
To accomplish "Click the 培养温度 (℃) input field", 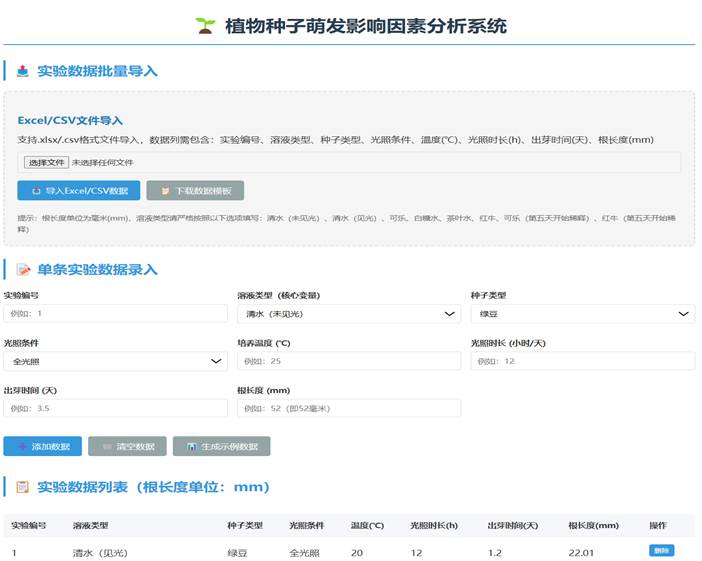I will coord(349,361).
